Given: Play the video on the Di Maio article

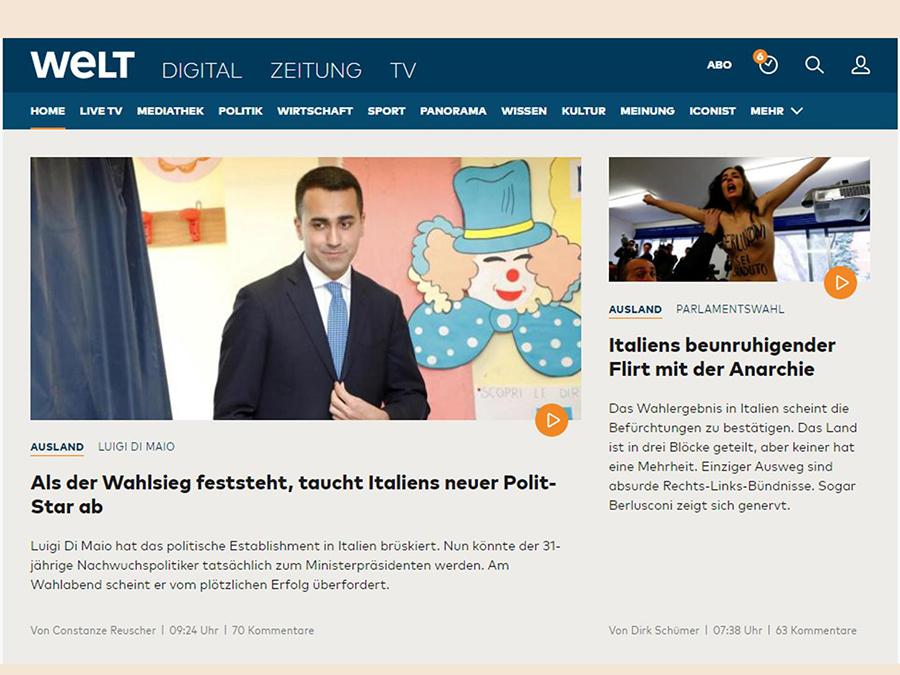Looking at the screenshot, I should 551,421.
